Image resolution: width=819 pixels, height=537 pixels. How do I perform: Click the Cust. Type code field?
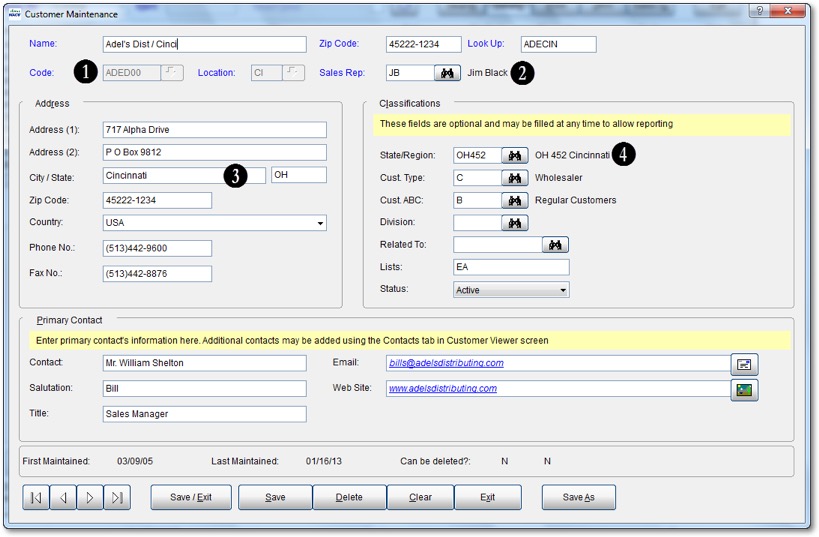(477, 178)
